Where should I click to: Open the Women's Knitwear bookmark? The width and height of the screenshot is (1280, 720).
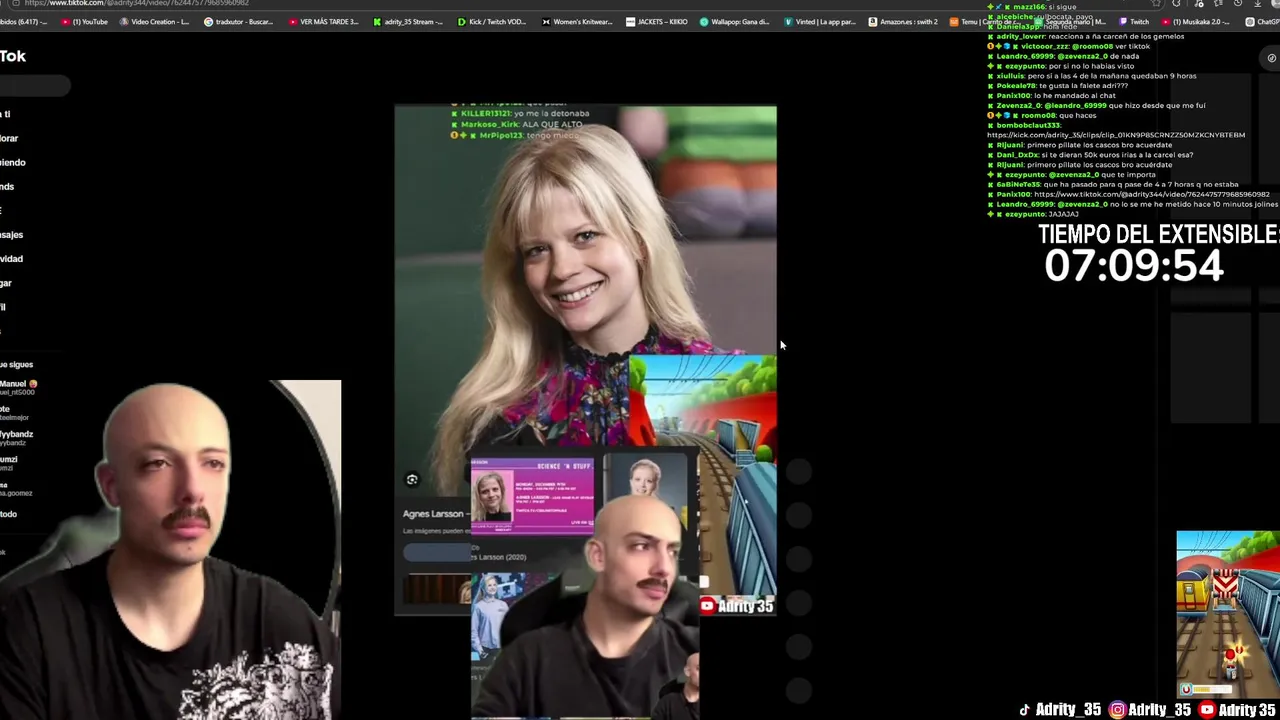pyautogui.click(x=576, y=22)
